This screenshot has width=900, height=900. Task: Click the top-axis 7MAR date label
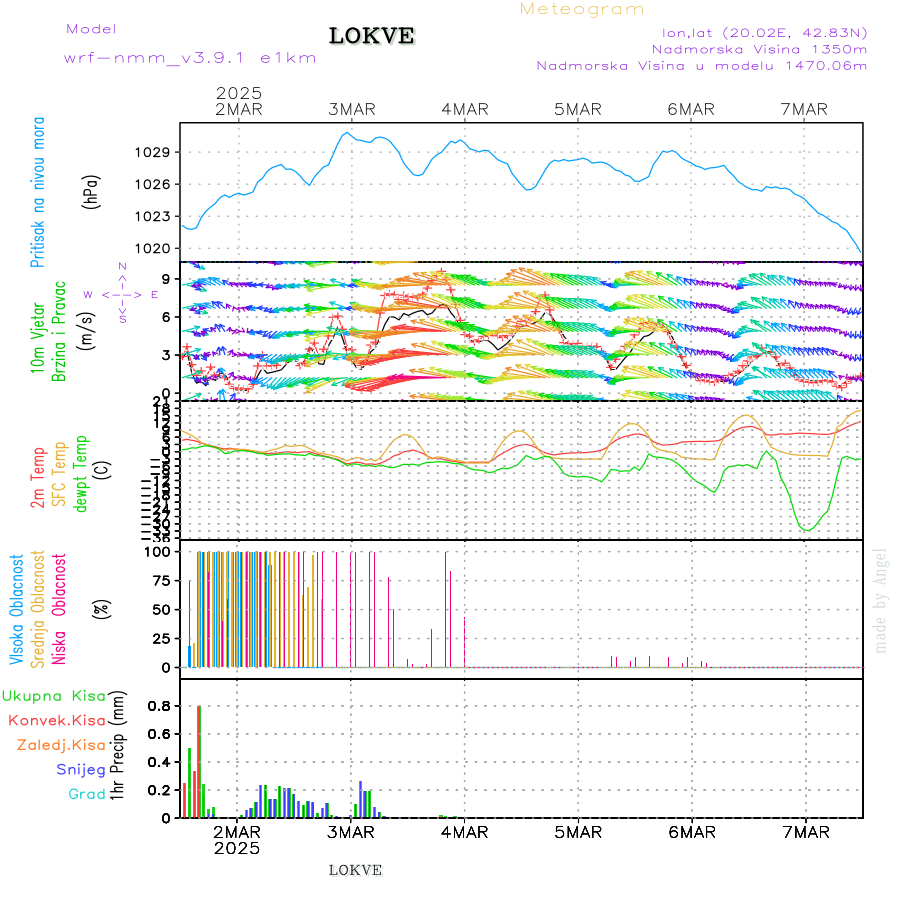[x=804, y=109]
